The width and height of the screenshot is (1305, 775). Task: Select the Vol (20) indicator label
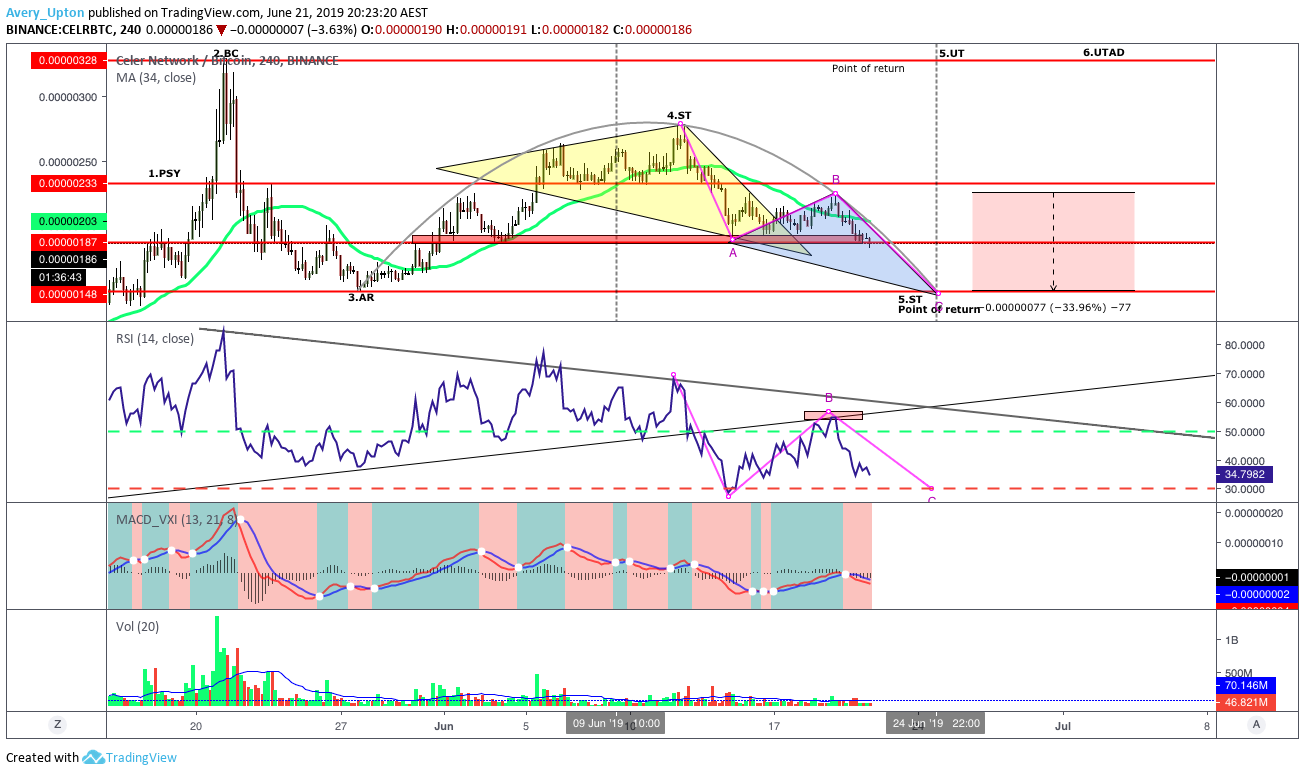[x=138, y=626]
